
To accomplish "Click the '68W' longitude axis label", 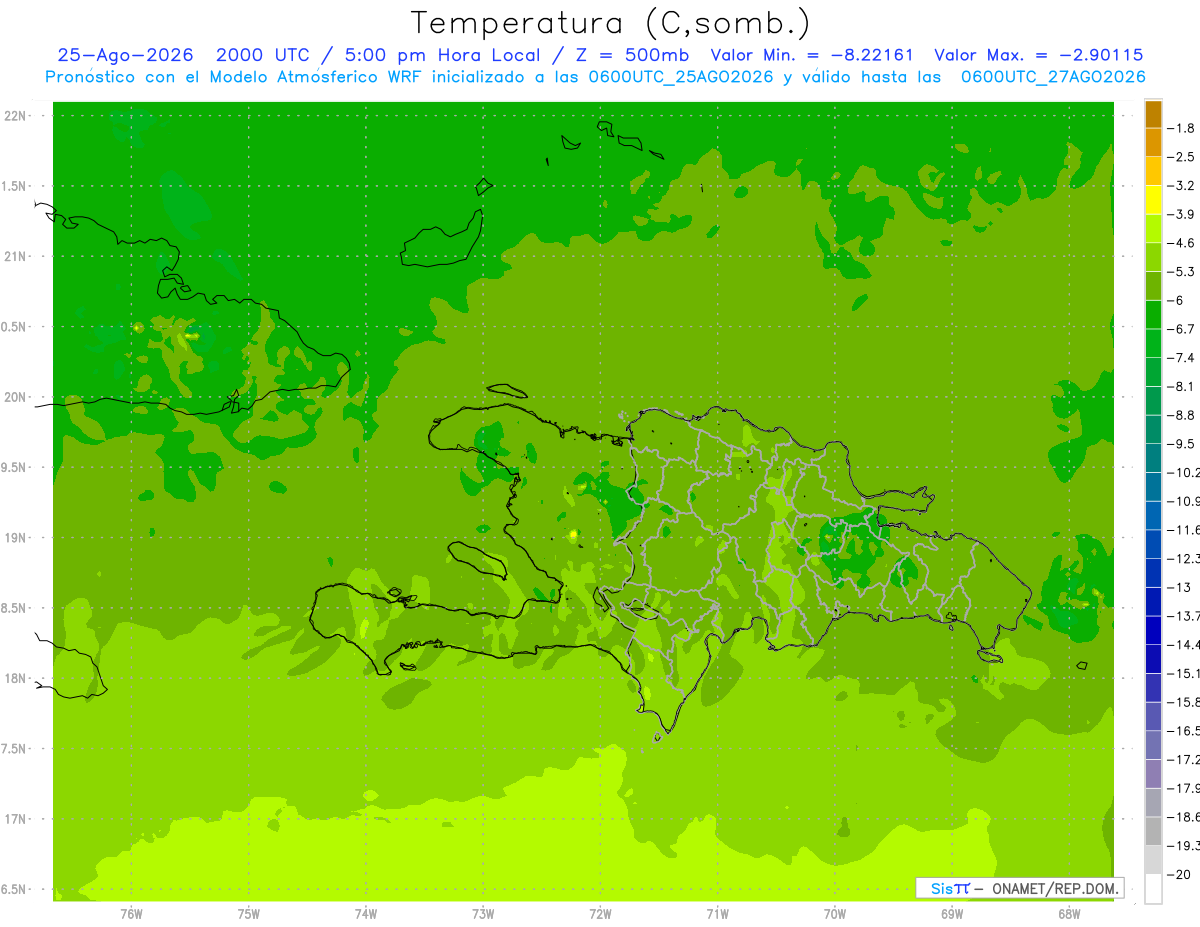I will pos(1068,914).
